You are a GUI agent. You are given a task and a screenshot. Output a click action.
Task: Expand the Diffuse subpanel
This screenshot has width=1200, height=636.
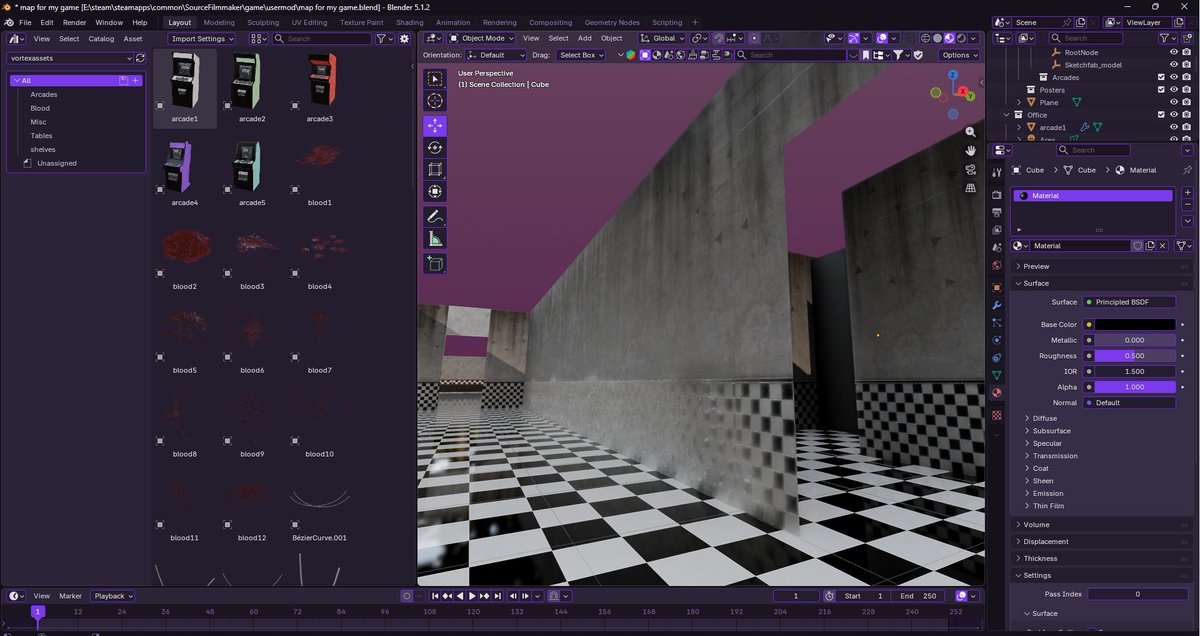point(1044,418)
